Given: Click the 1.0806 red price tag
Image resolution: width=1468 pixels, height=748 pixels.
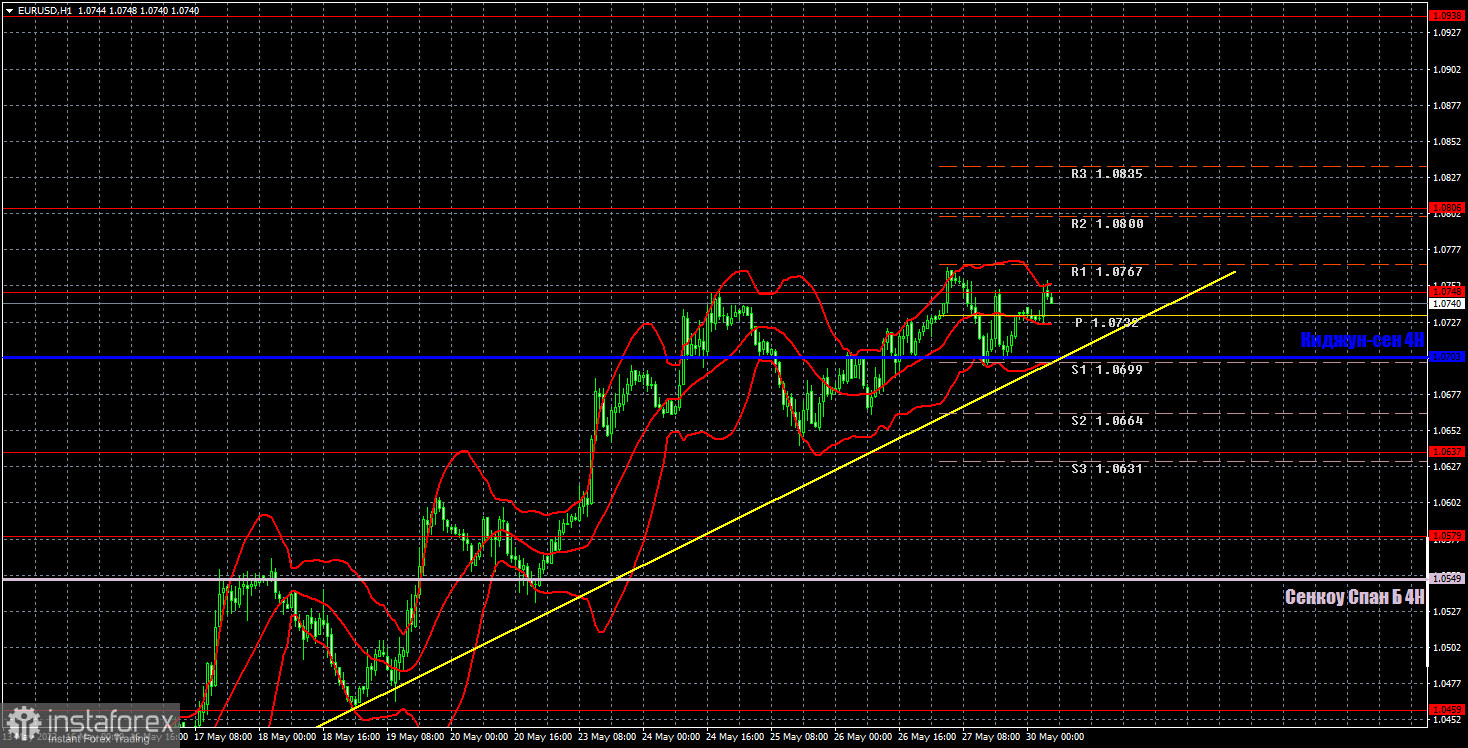Looking at the screenshot, I should pos(1447,208).
